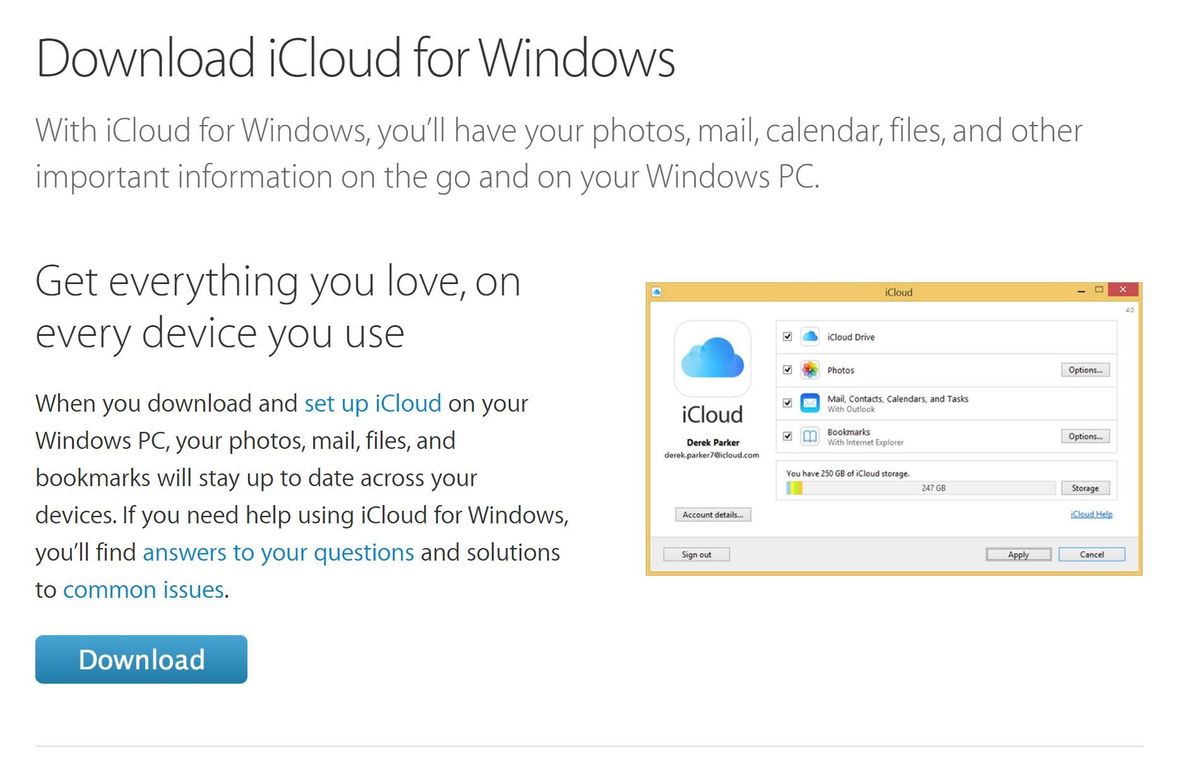The image size is (1200, 762).
Task: Uncheck the iCloud Drive checkbox
Action: point(787,337)
